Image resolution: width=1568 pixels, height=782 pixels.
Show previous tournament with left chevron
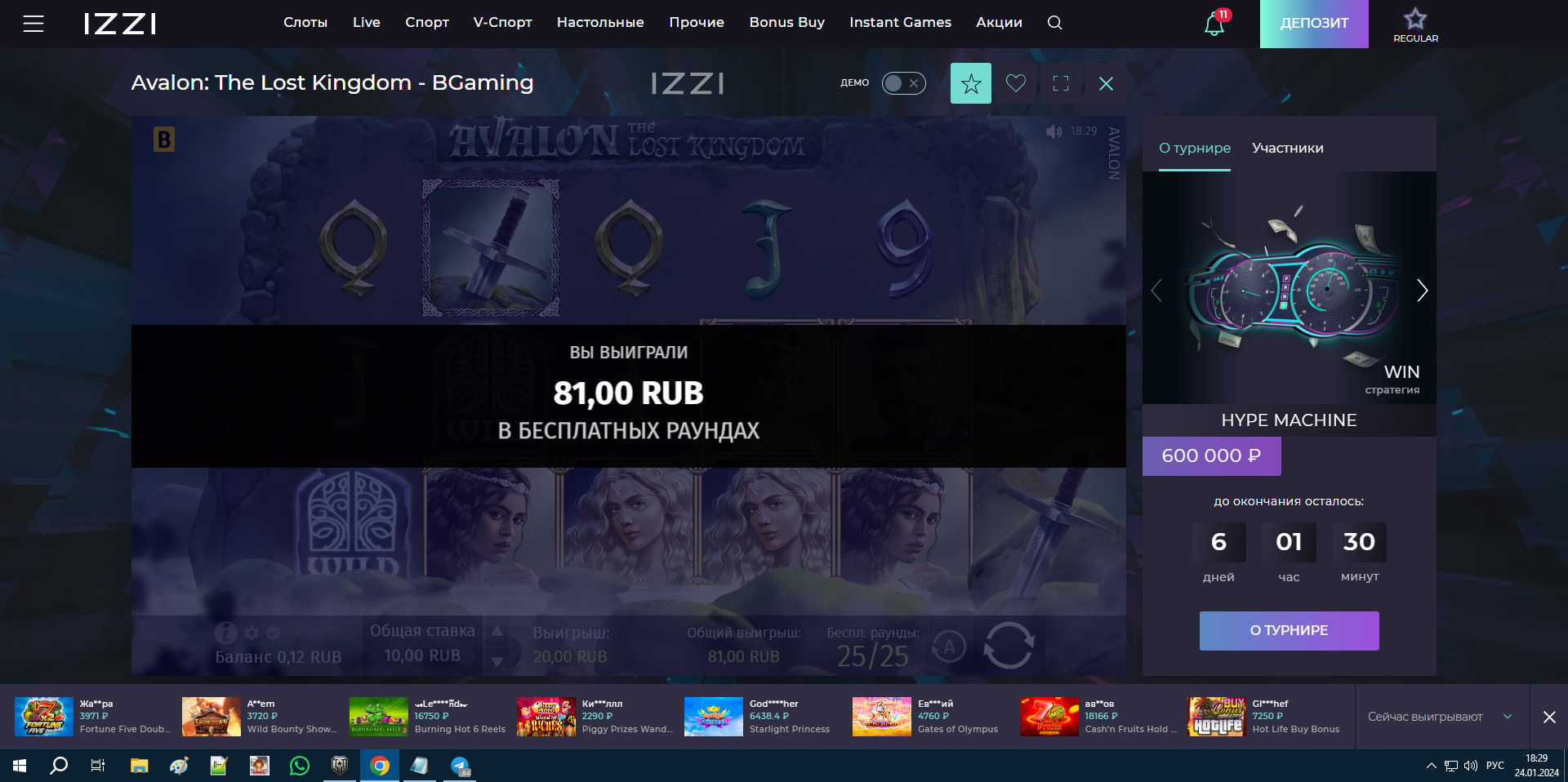click(x=1156, y=291)
